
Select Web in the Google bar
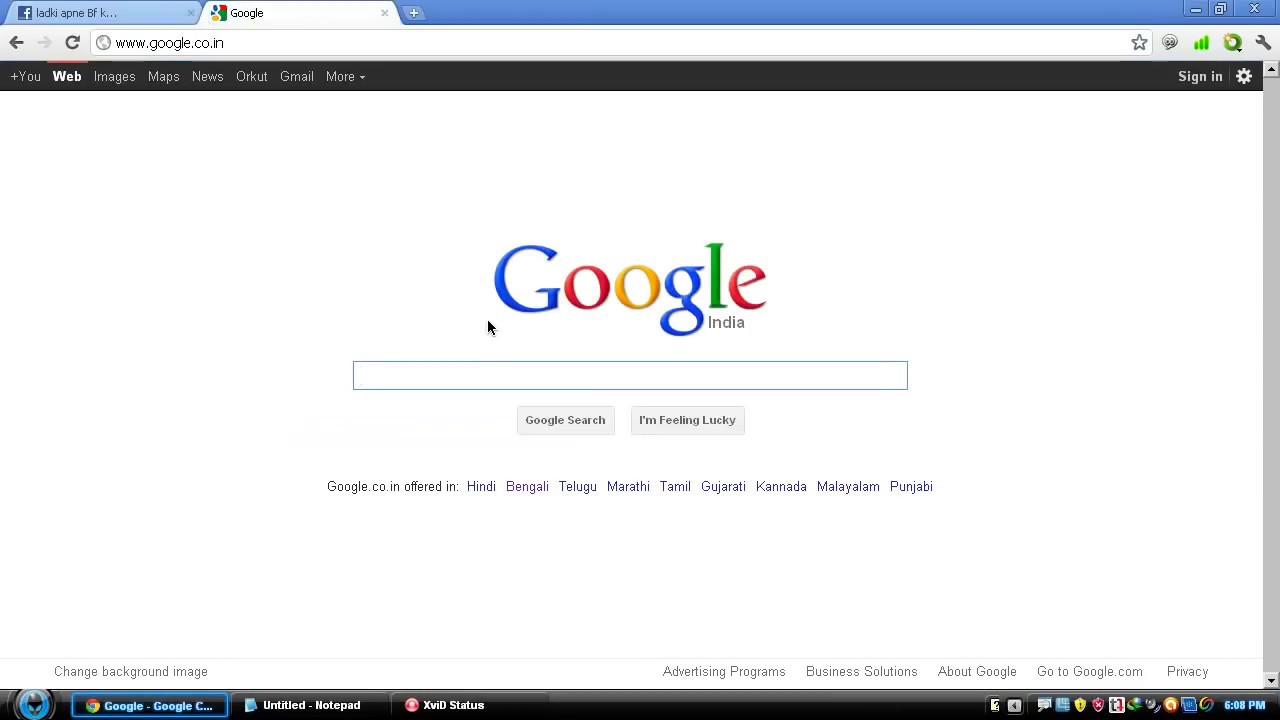(x=67, y=76)
